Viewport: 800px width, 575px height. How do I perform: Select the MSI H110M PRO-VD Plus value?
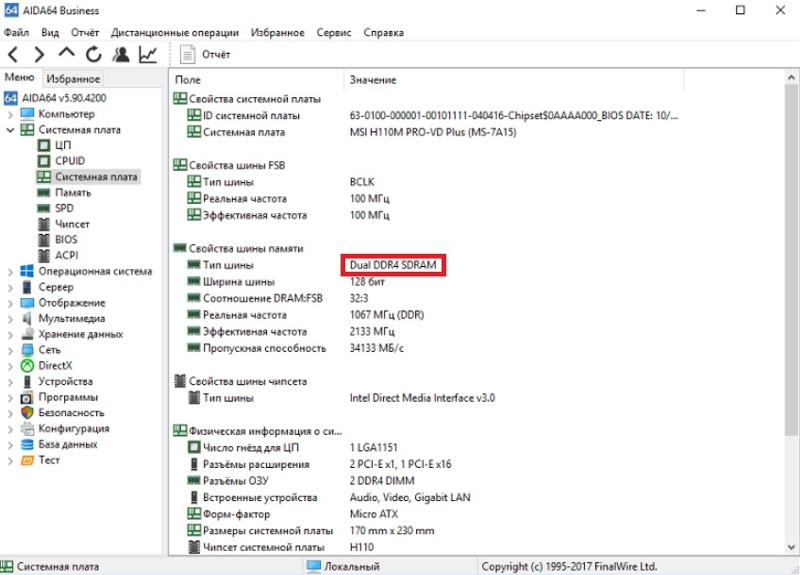433,133
